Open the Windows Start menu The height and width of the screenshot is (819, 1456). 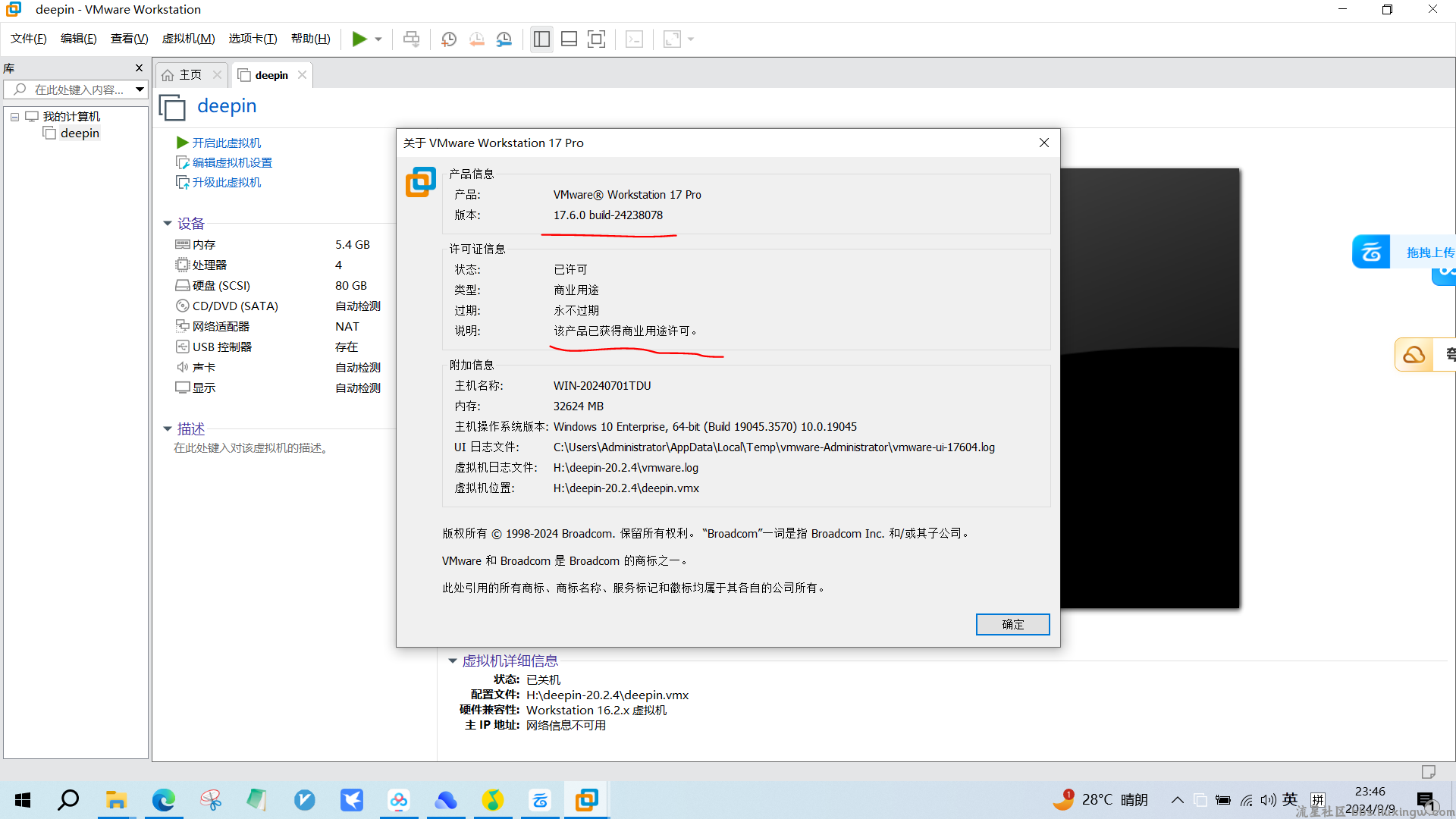point(23,800)
